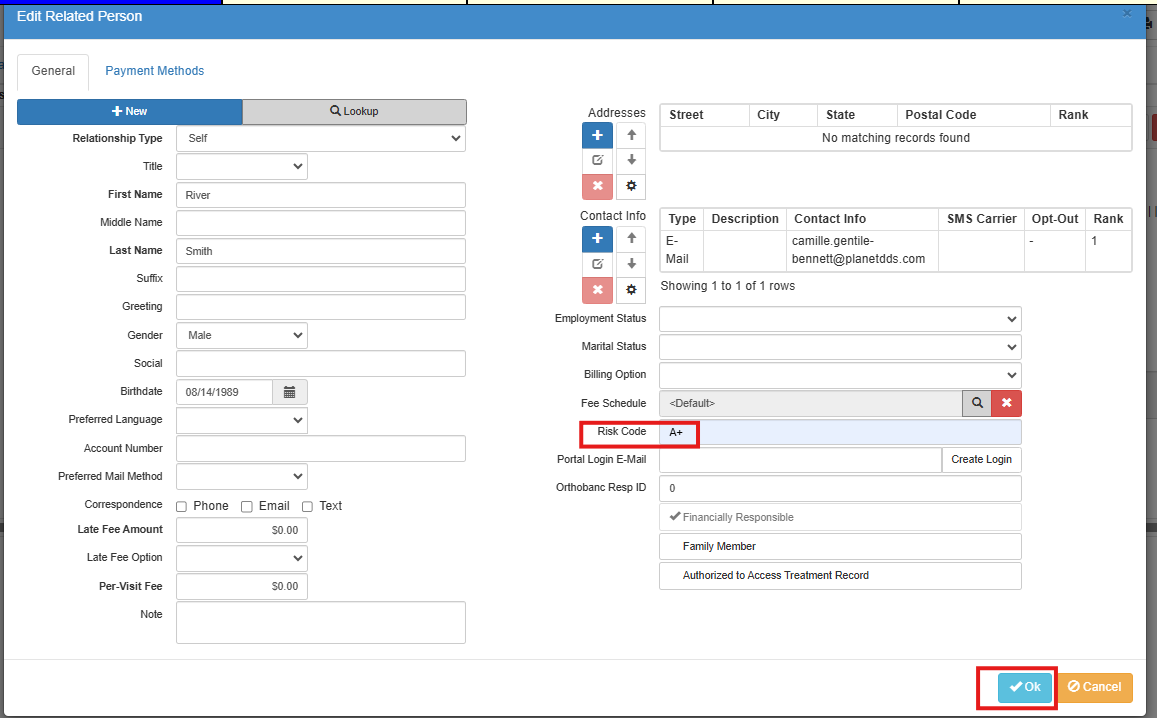Add a new address with the plus icon
The height and width of the screenshot is (718, 1157).
click(x=597, y=136)
